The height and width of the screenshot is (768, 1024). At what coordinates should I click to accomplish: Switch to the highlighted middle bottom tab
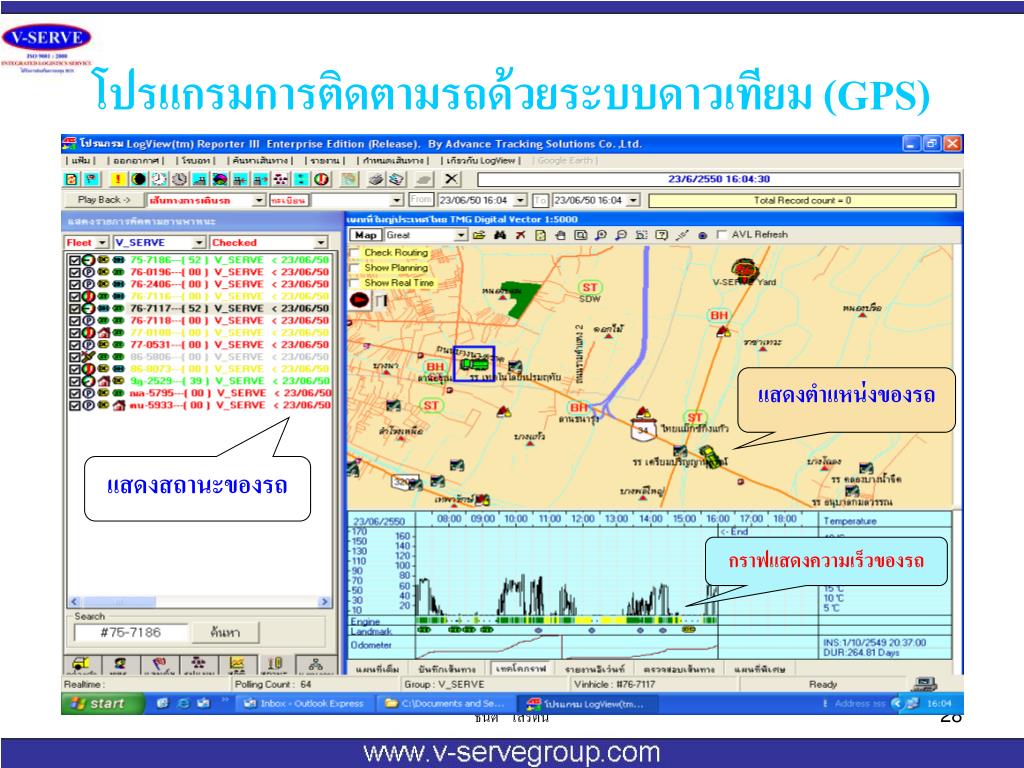click(521, 669)
